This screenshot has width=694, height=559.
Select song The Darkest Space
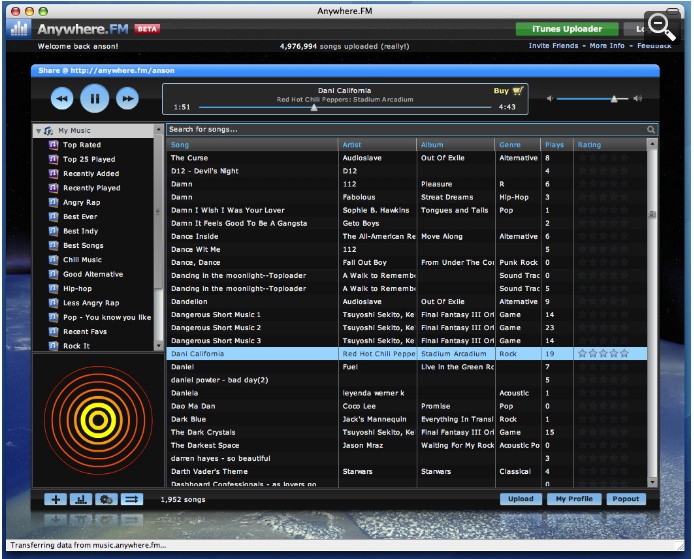coord(407,446)
